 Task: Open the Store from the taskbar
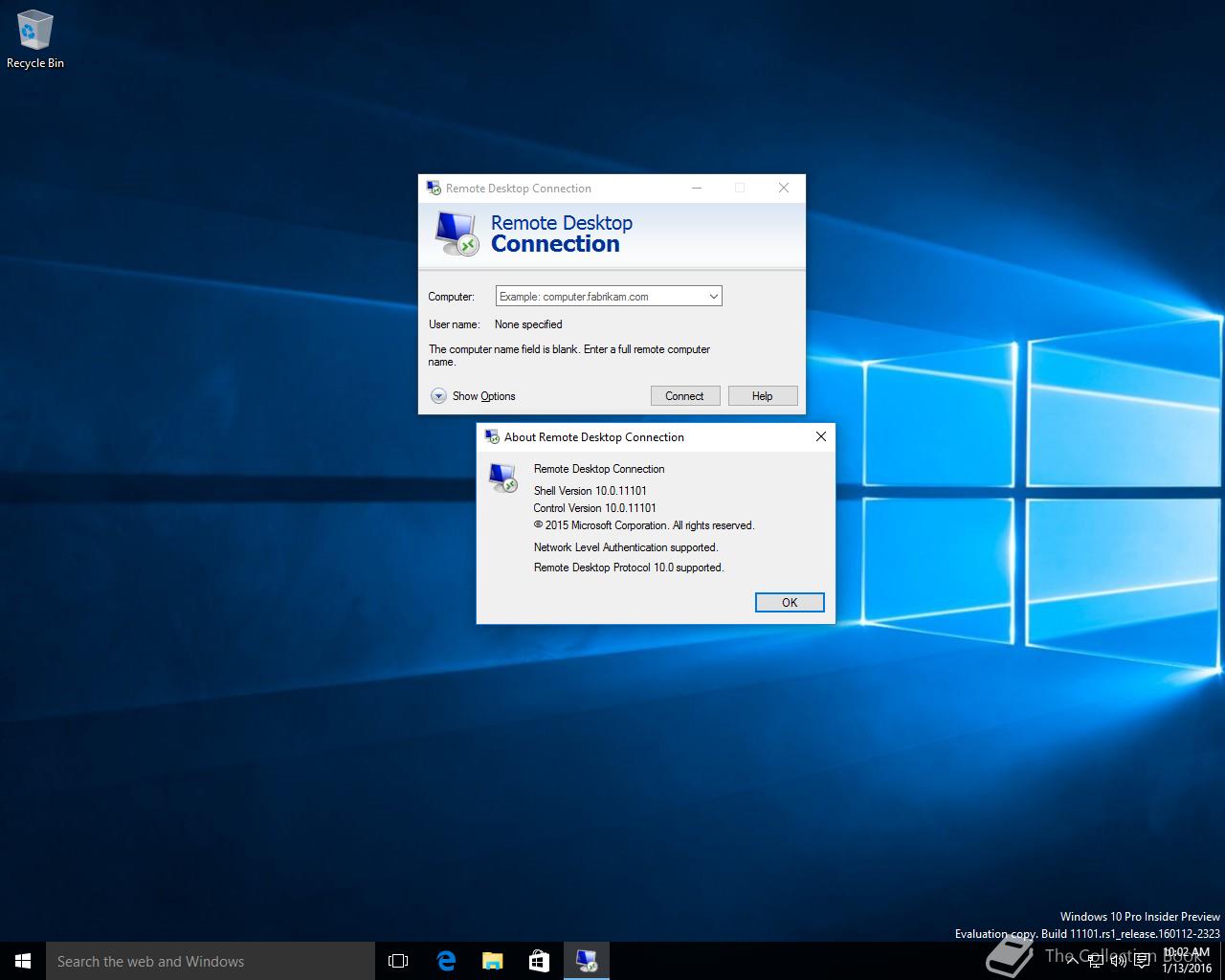(539, 961)
